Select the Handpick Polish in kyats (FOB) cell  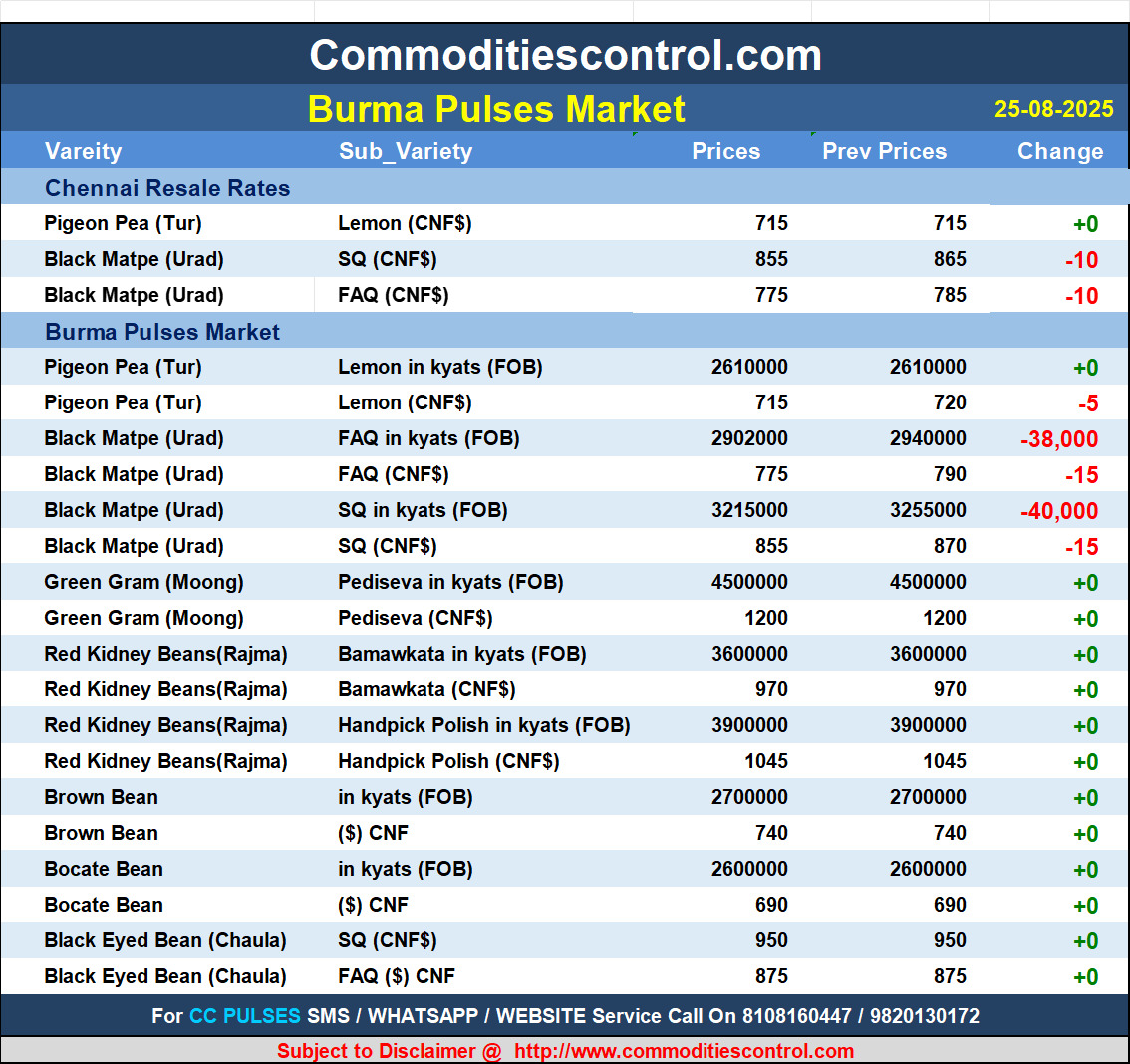click(x=483, y=725)
